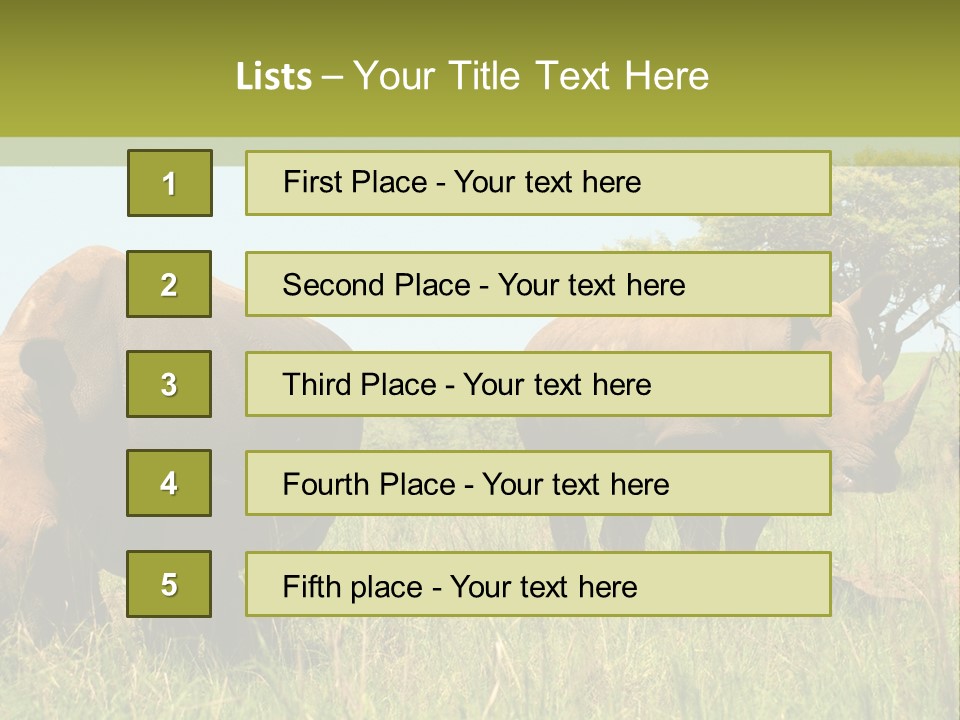Select 'Third Place - Your text here' box
The height and width of the screenshot is (720, 960).
pos(538,384)
